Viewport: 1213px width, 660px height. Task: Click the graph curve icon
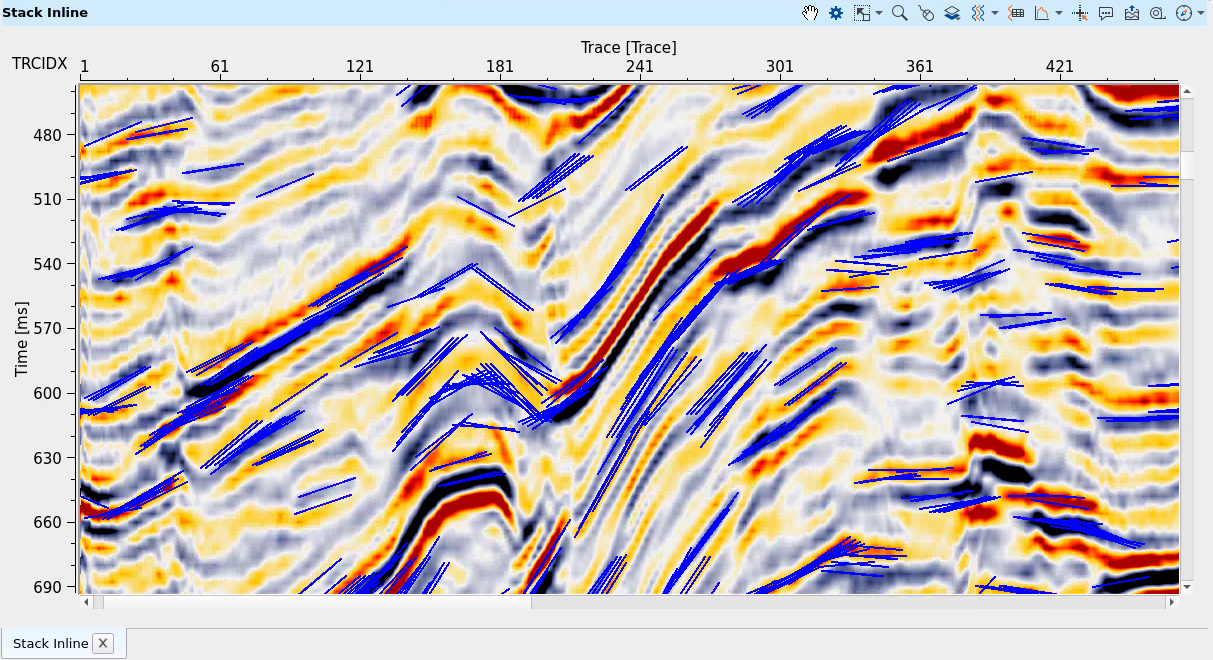coord(1041,13)
